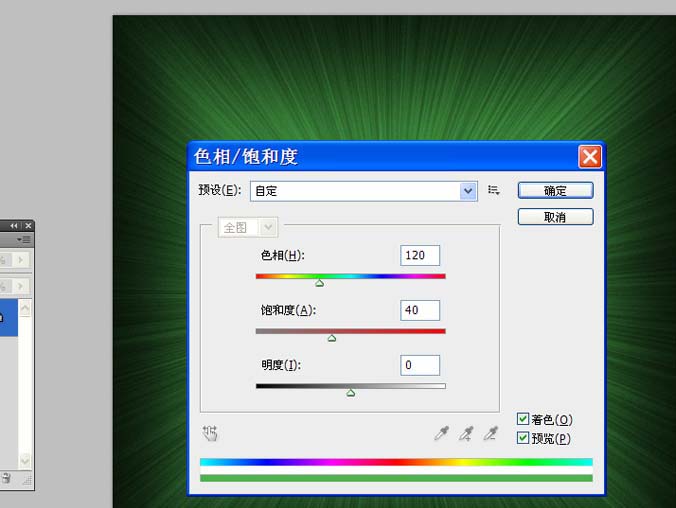This screenshot has width=676, height=508.
Task: Open the 预设 preset dropdown showing 自定
Action: (x=363, y=191)
